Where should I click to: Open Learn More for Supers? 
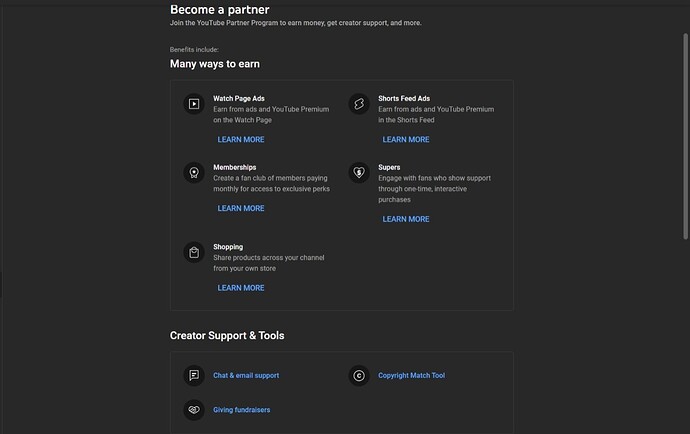[406, 219]
